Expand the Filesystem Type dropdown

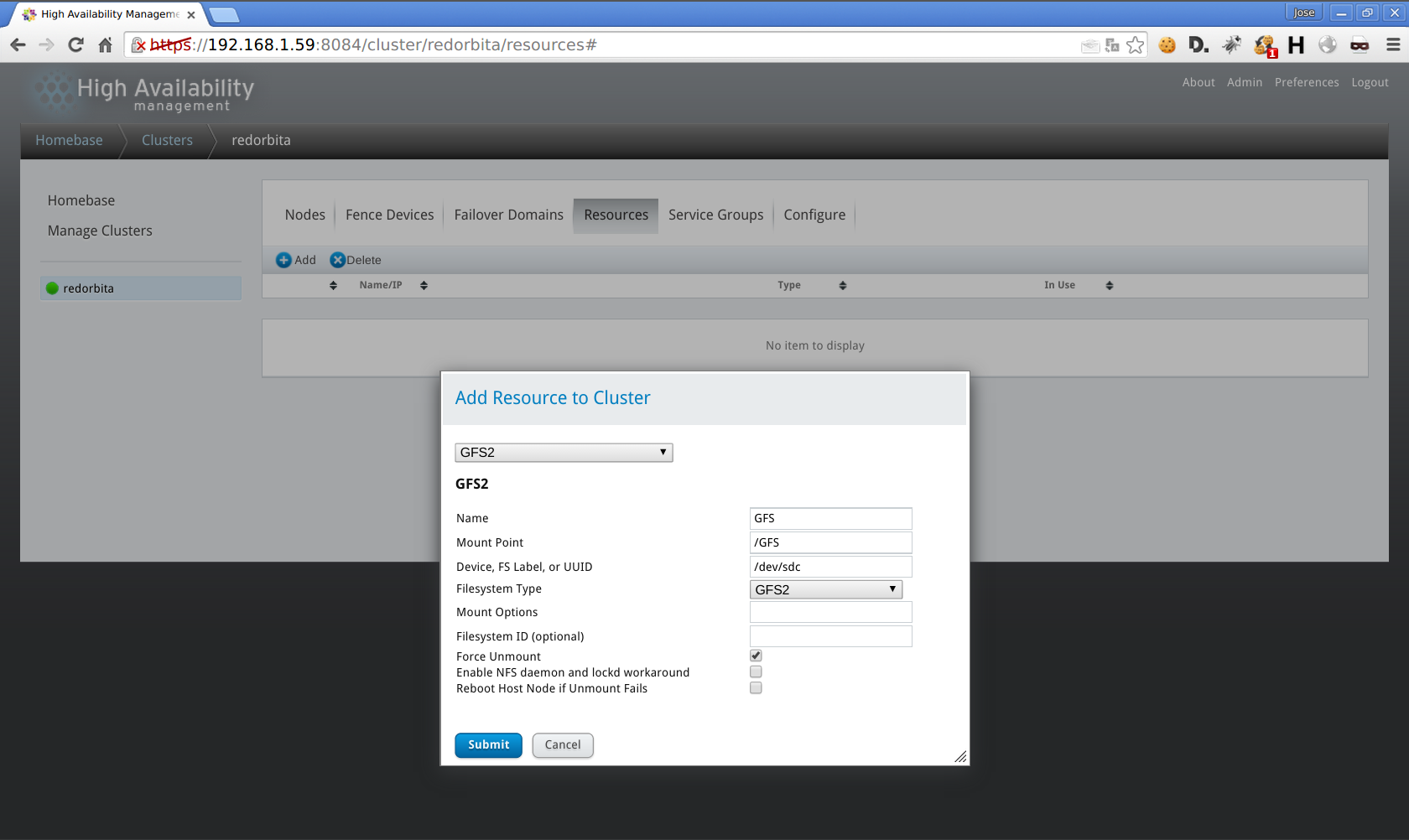click(x=825, y=589)
